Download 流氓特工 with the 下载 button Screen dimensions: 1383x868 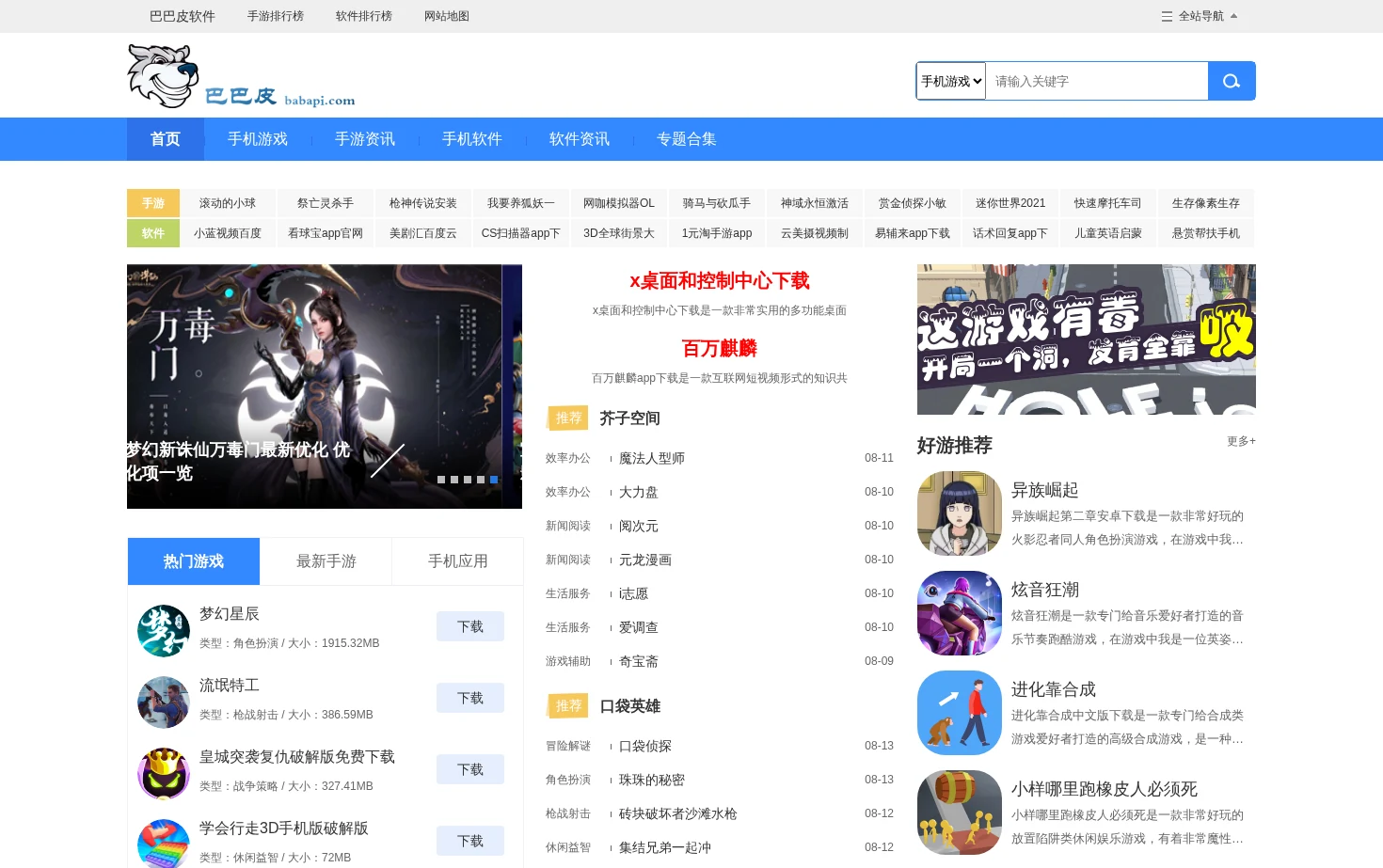(x=470, y=698)
